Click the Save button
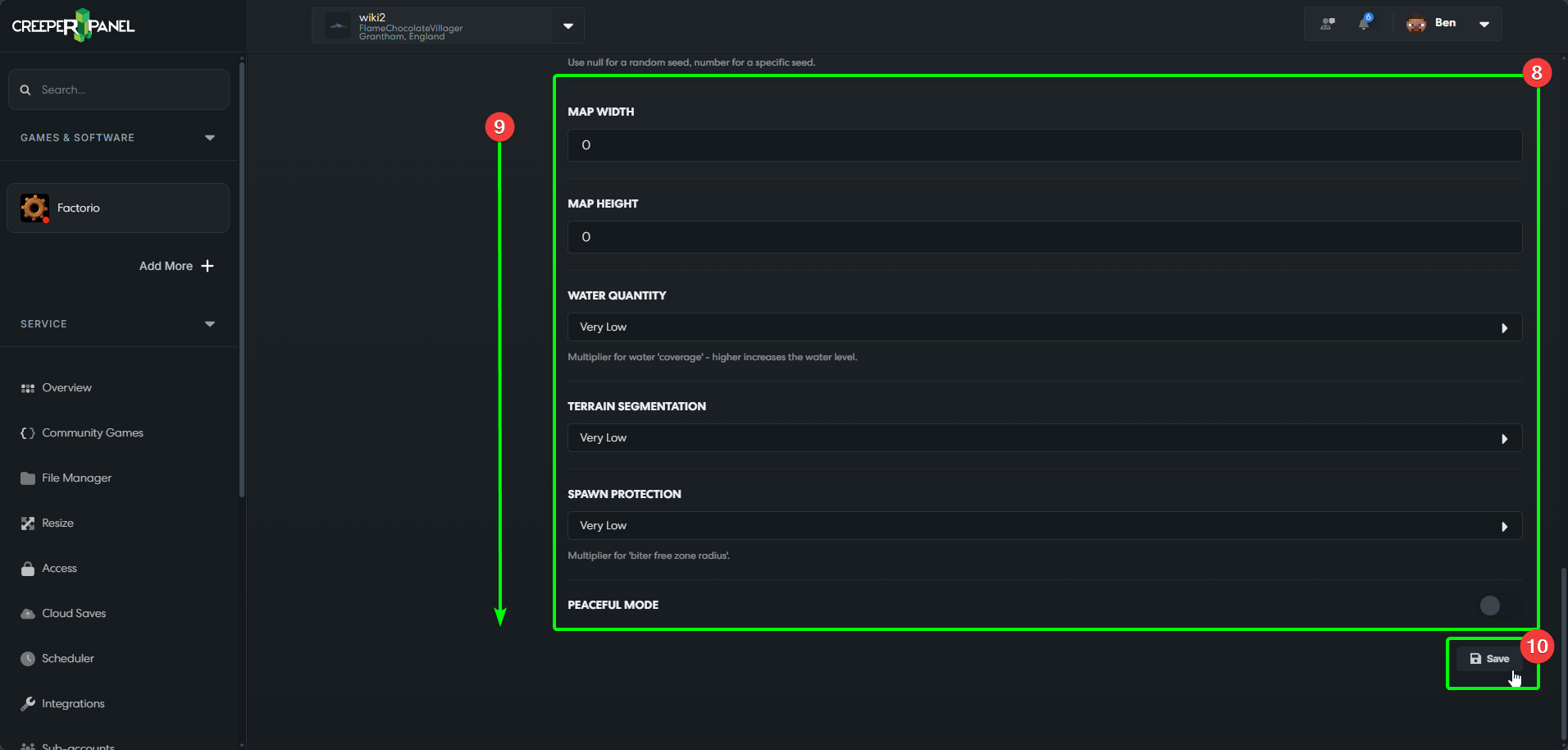The image size is (1568, 750). pos(1491,658)
